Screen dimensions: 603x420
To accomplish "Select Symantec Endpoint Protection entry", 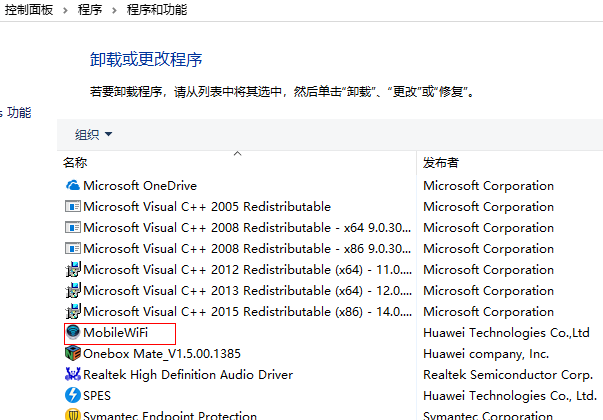I will pyautogui.click(x=170, y=415).
